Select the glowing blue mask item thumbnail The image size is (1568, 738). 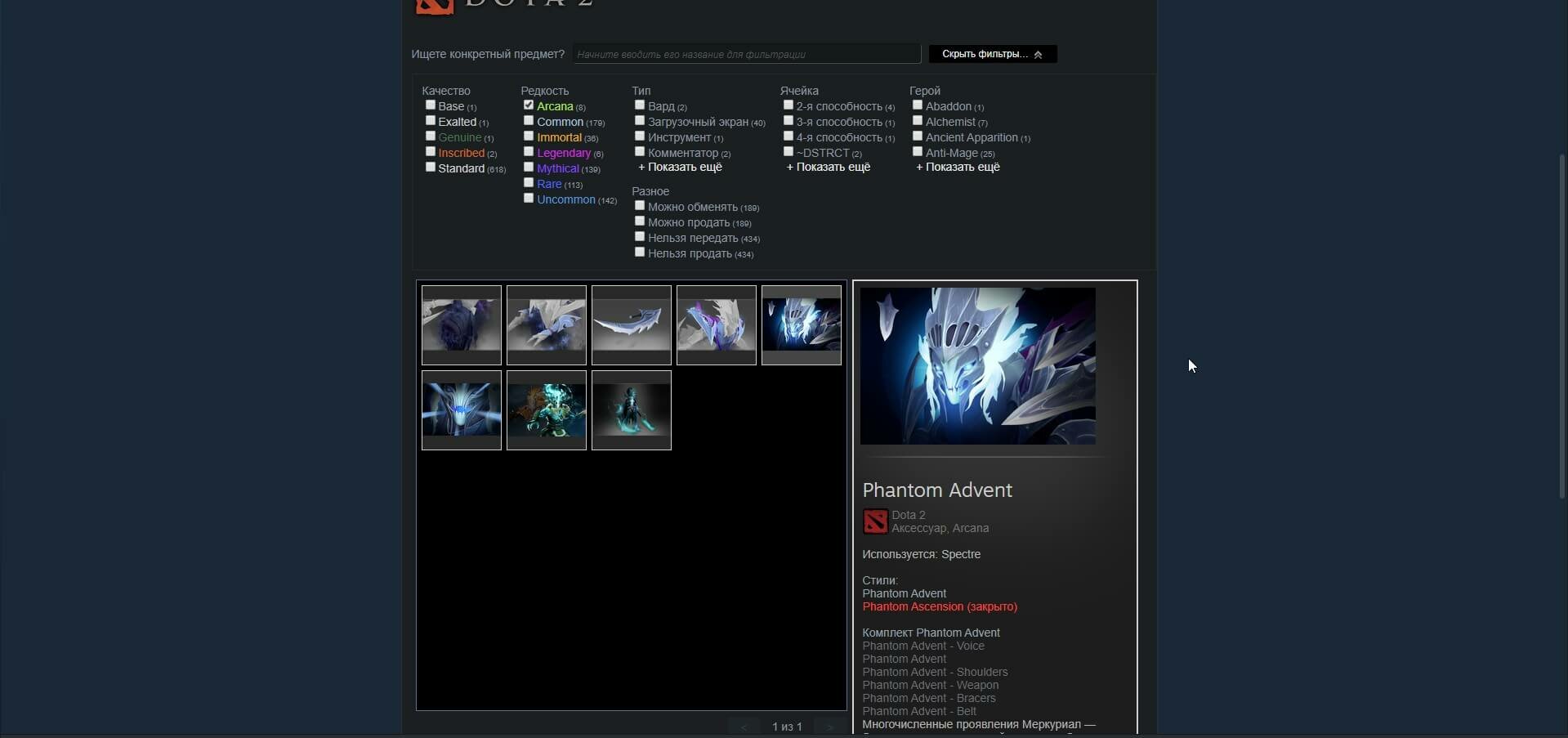(x=462, y=410)
